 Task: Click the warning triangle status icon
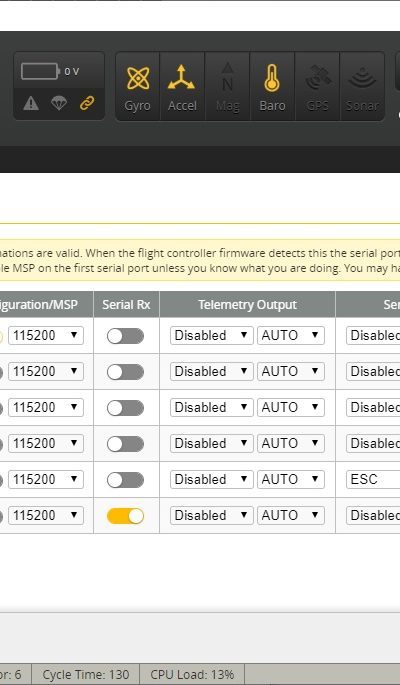pyautogui.click(x=31, y=103)
